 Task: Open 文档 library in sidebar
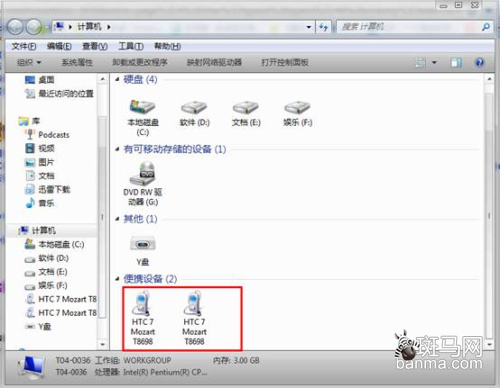[x=40, y=176]
